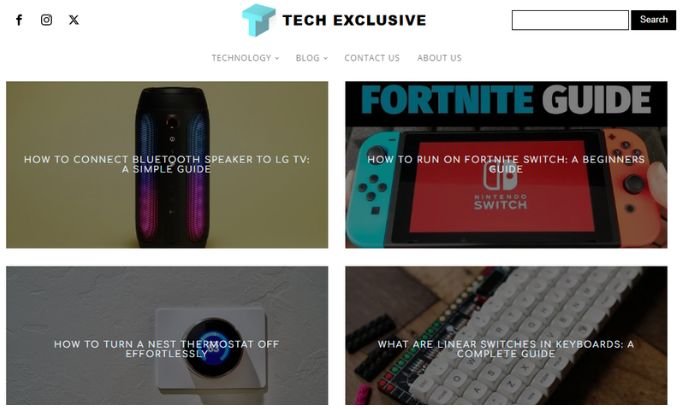Open the linear switches keyboards article
This screenshot has width=680, height=409.
coord(506,349)
